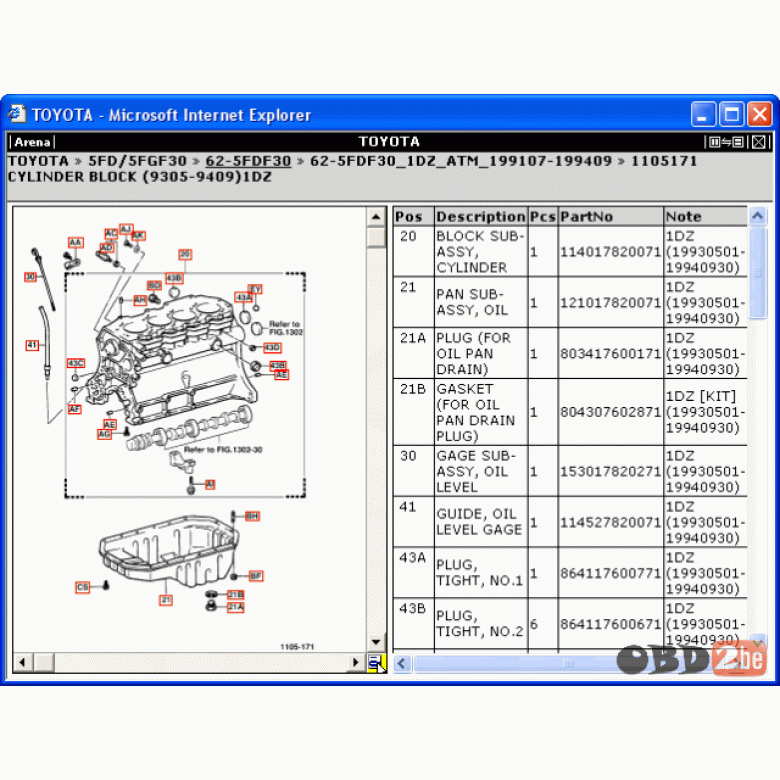
Task: Click callout 43D in the diagram
Action: 272,347
